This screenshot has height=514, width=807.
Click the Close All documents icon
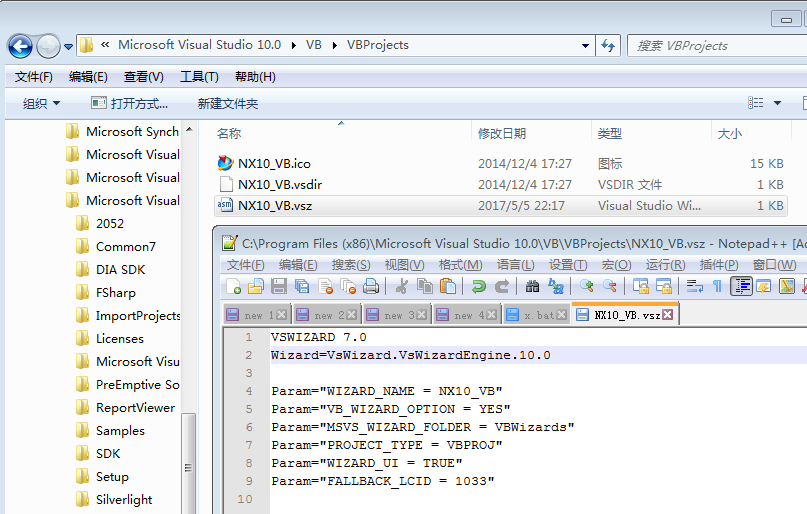(348, 286)
